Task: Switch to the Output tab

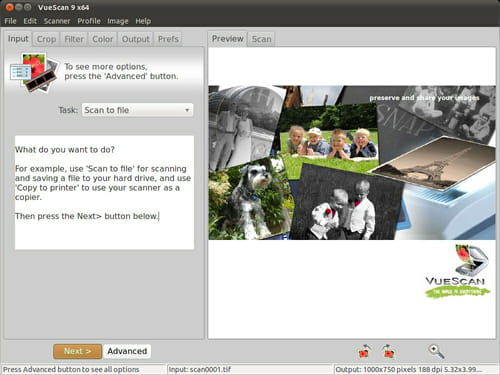Action: pyautogui.click(x=135, y=39)
